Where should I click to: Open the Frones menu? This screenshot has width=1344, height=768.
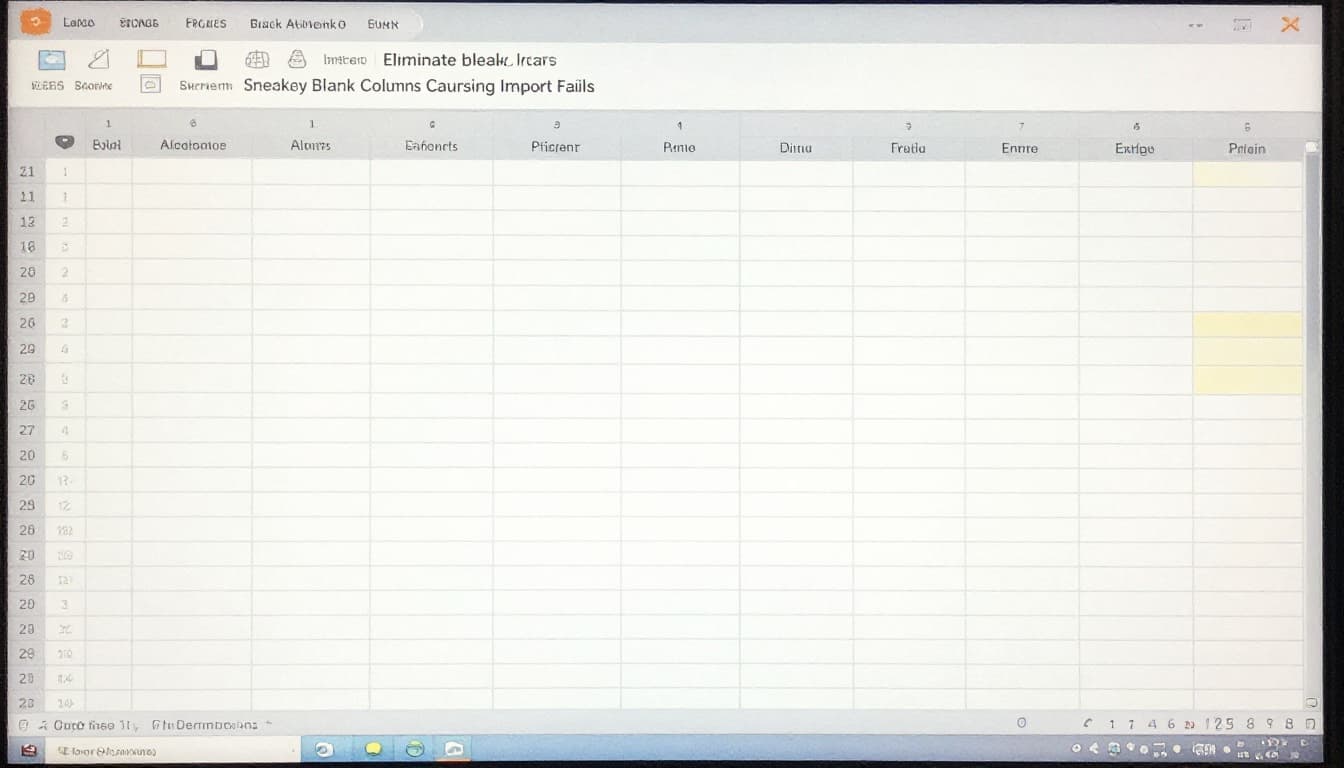tap(205, 22)
